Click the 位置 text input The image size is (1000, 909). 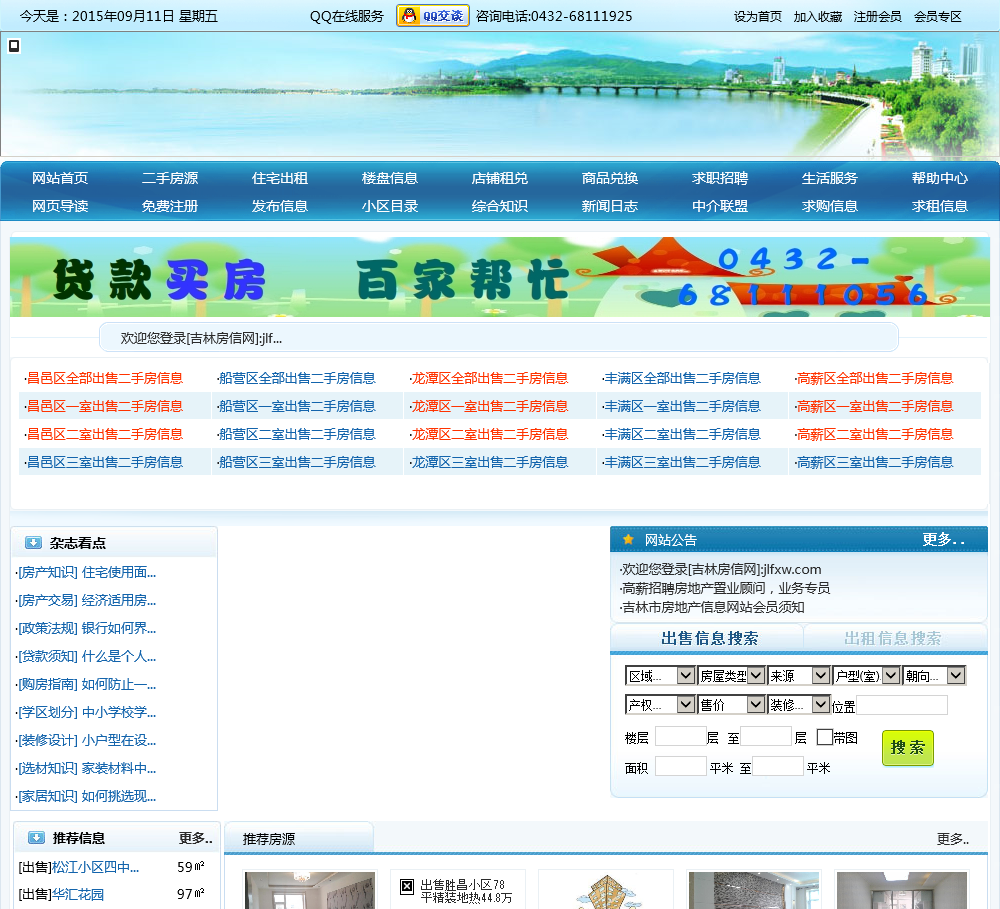(902, 706)
